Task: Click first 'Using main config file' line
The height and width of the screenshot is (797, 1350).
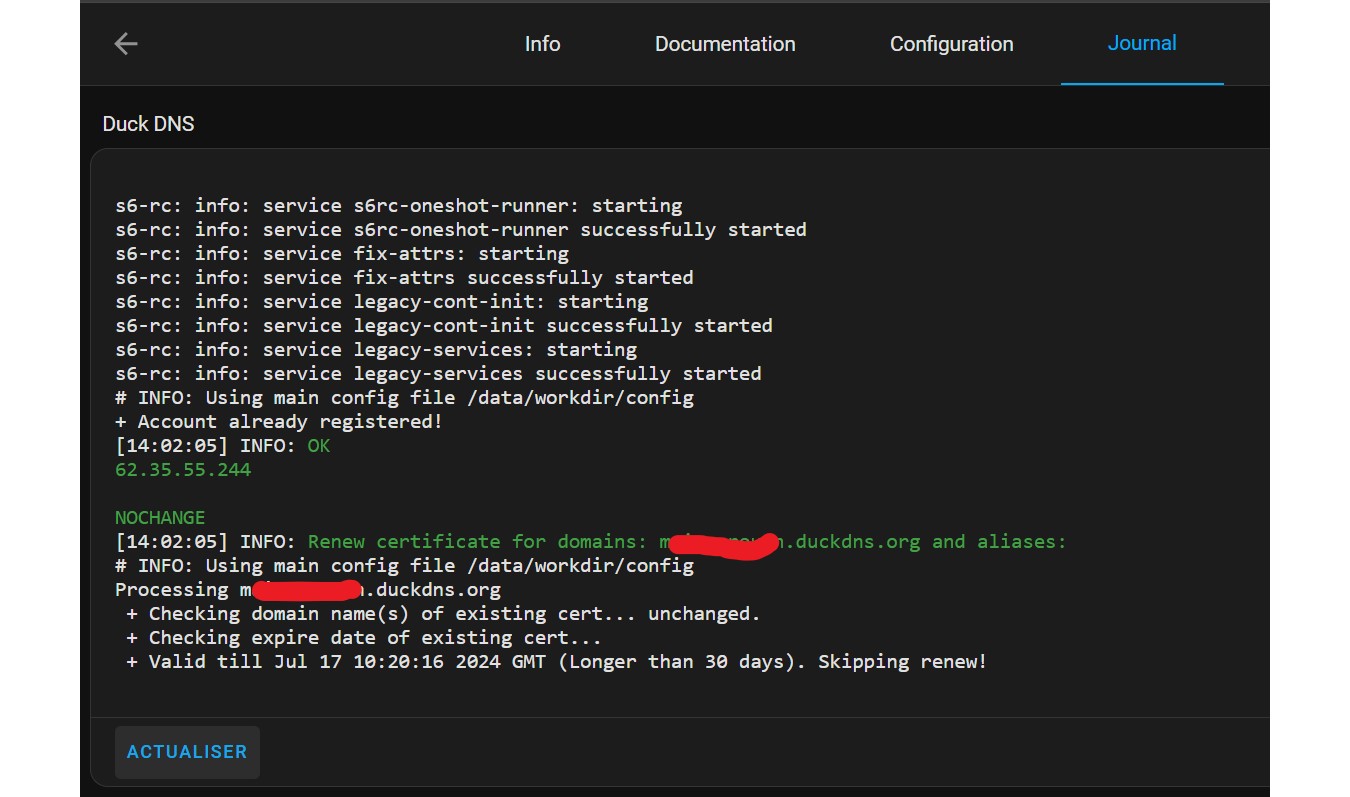Action: point(404,398)
